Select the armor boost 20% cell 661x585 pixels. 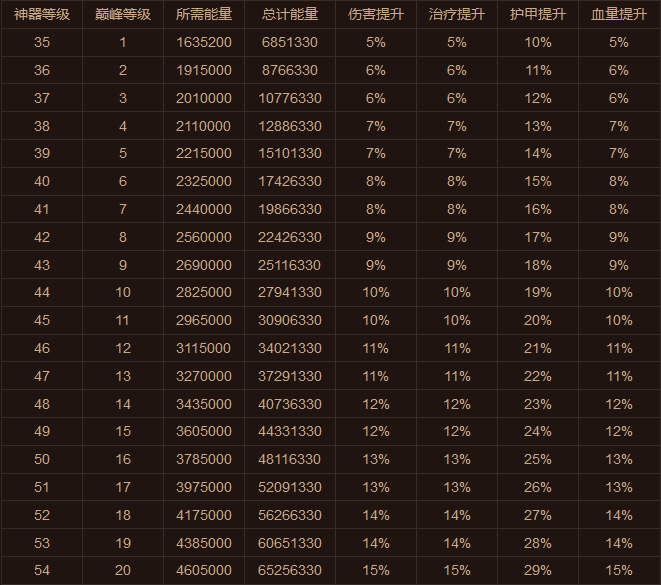pos(537,321)
